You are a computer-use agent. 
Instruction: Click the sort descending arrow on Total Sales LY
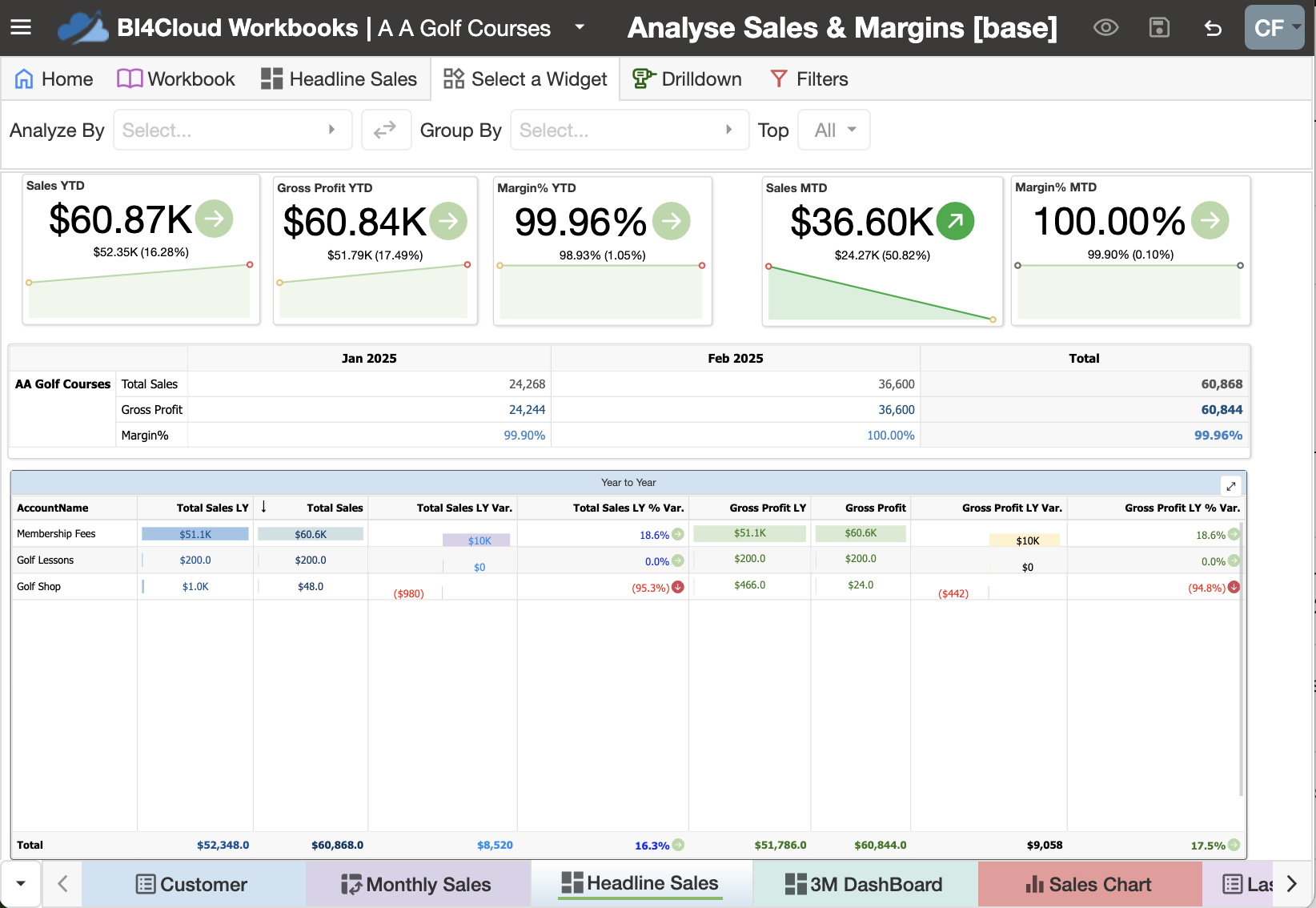pyautogui.click(x=263, y=507)
